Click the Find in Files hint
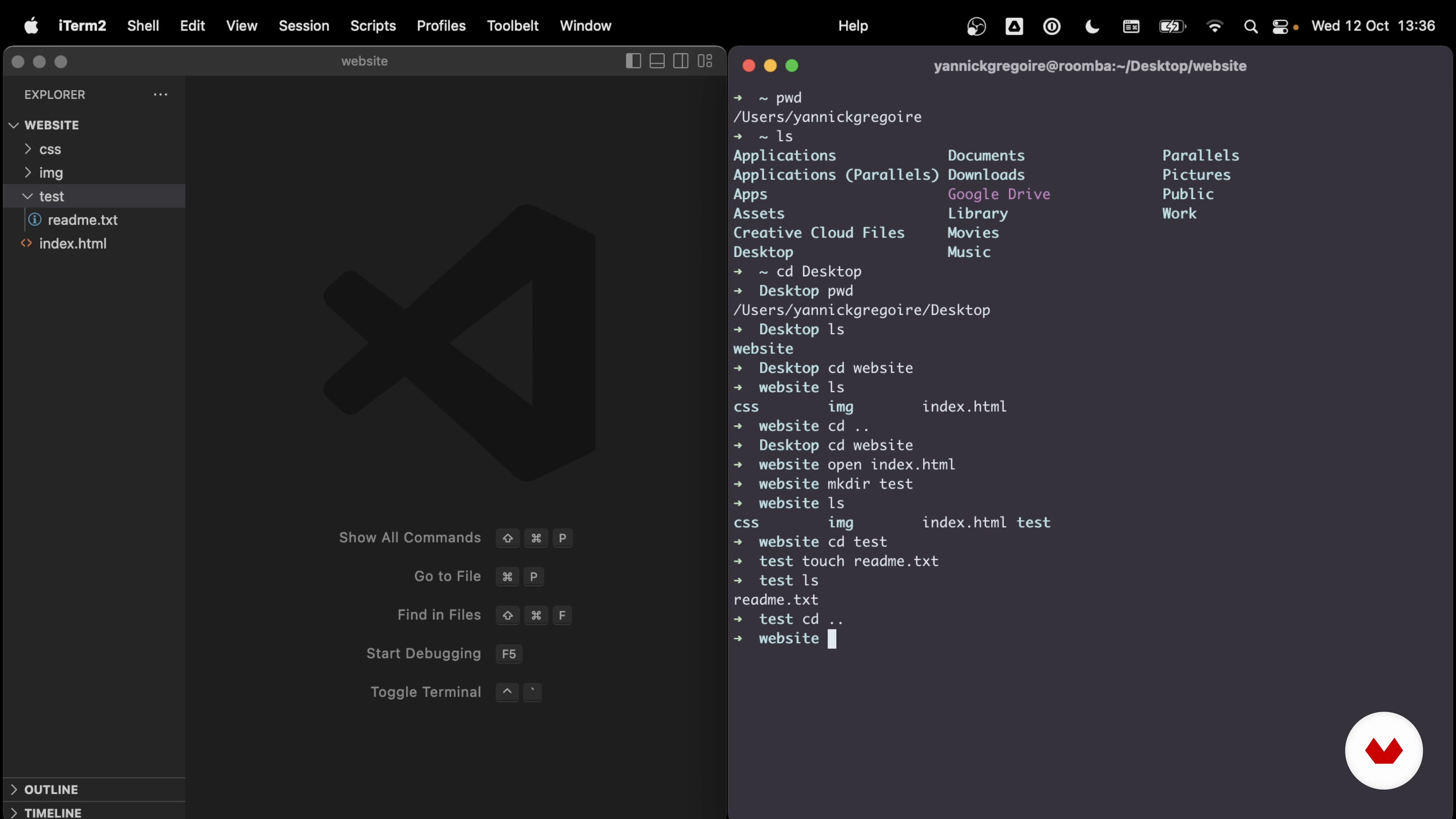 pyautogui.click(x=439, y=614)
